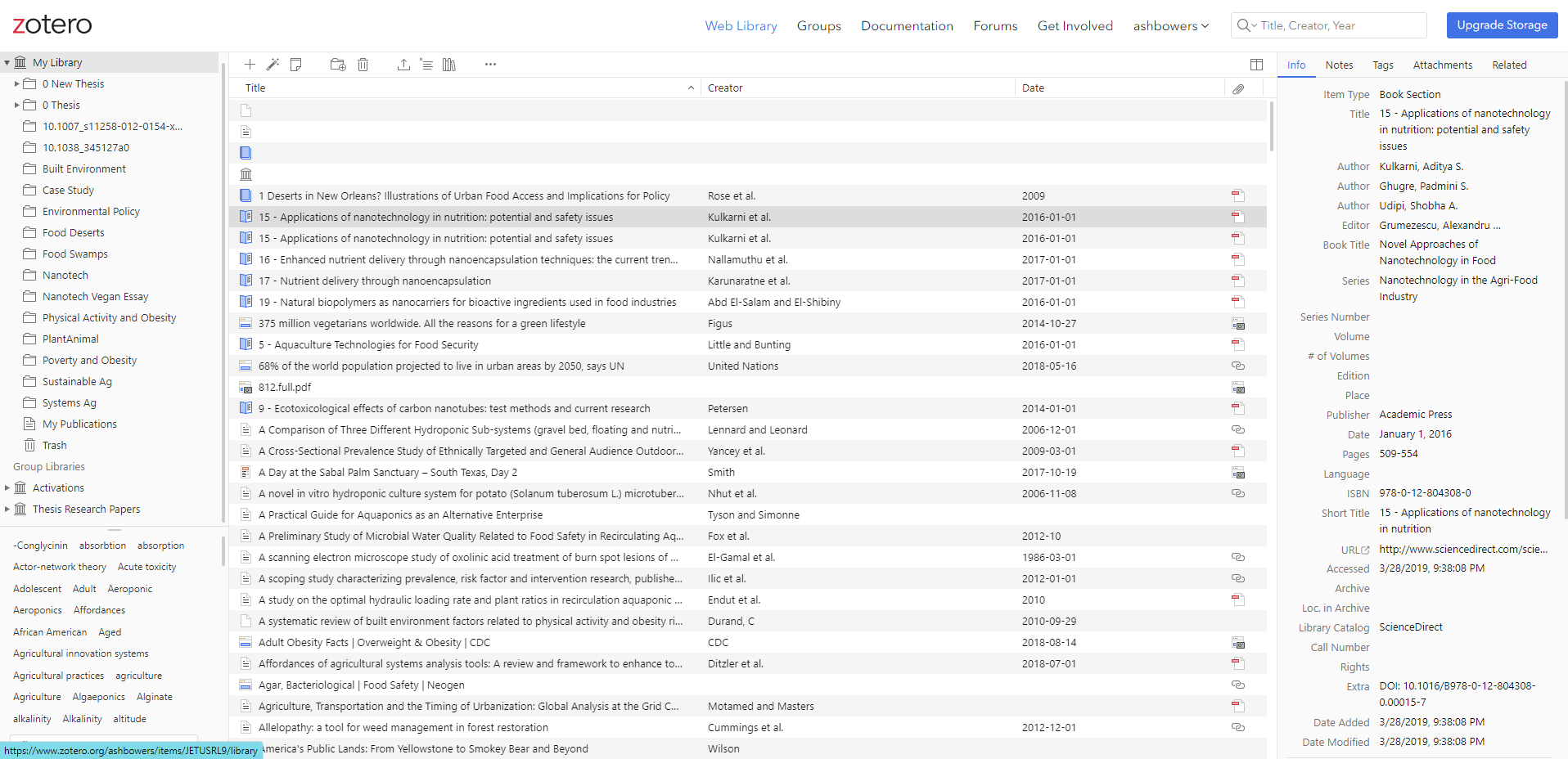The height and width of the screenshot is (759, 1568).
Task: Open the New Collection folder icon
Action: pos(337,64)
